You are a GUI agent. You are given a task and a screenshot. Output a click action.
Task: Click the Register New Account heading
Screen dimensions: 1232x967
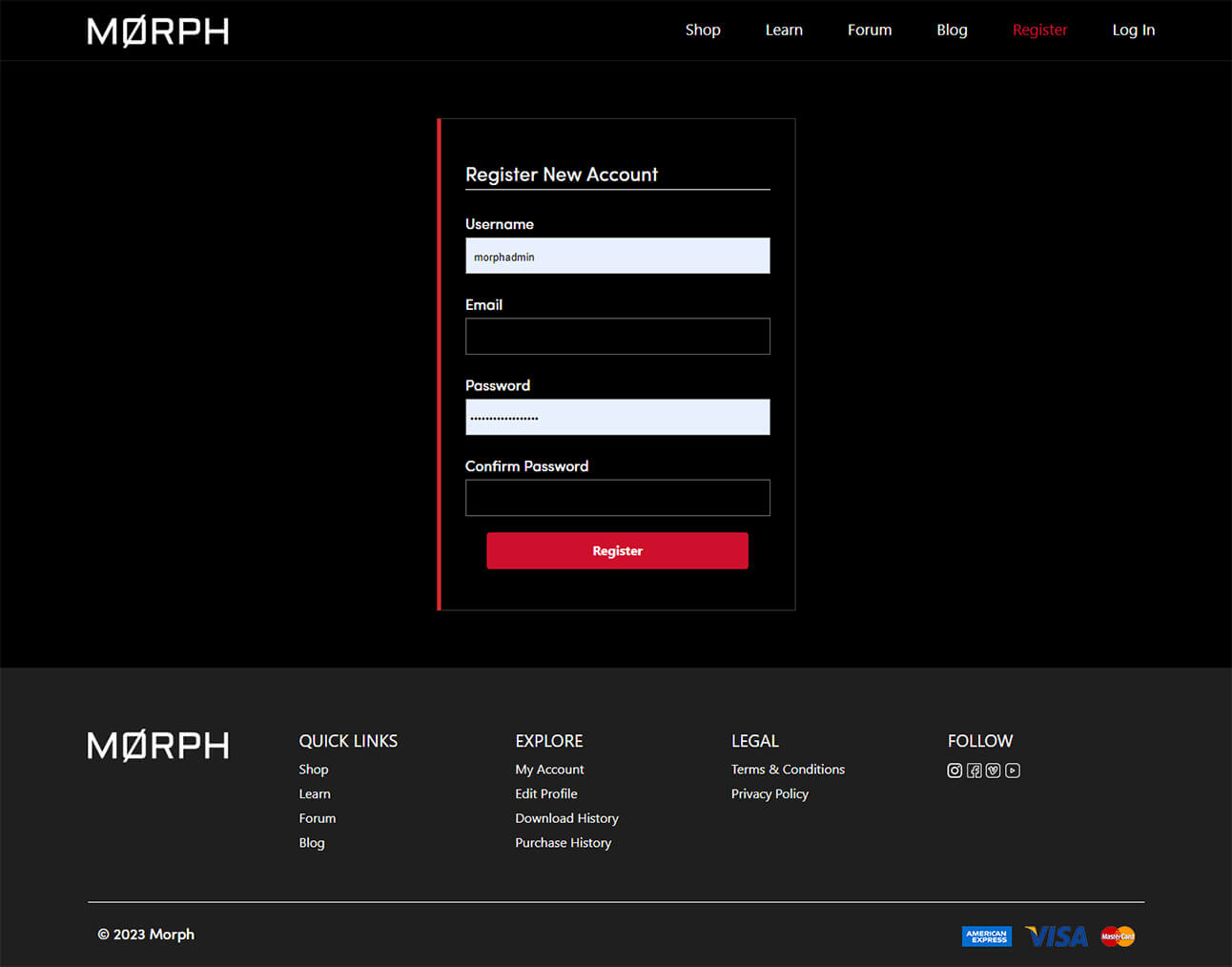(x=561, y=175)
